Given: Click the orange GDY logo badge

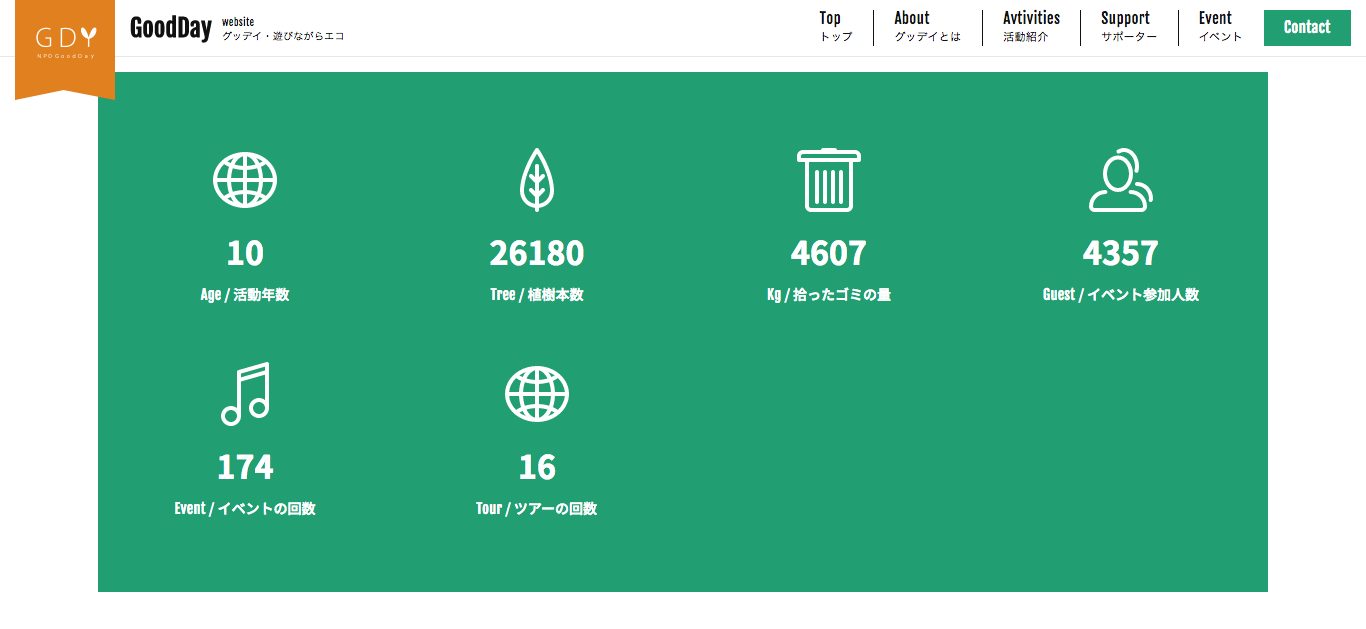Looking at the screenshot, I should click(x=65, y=48).
